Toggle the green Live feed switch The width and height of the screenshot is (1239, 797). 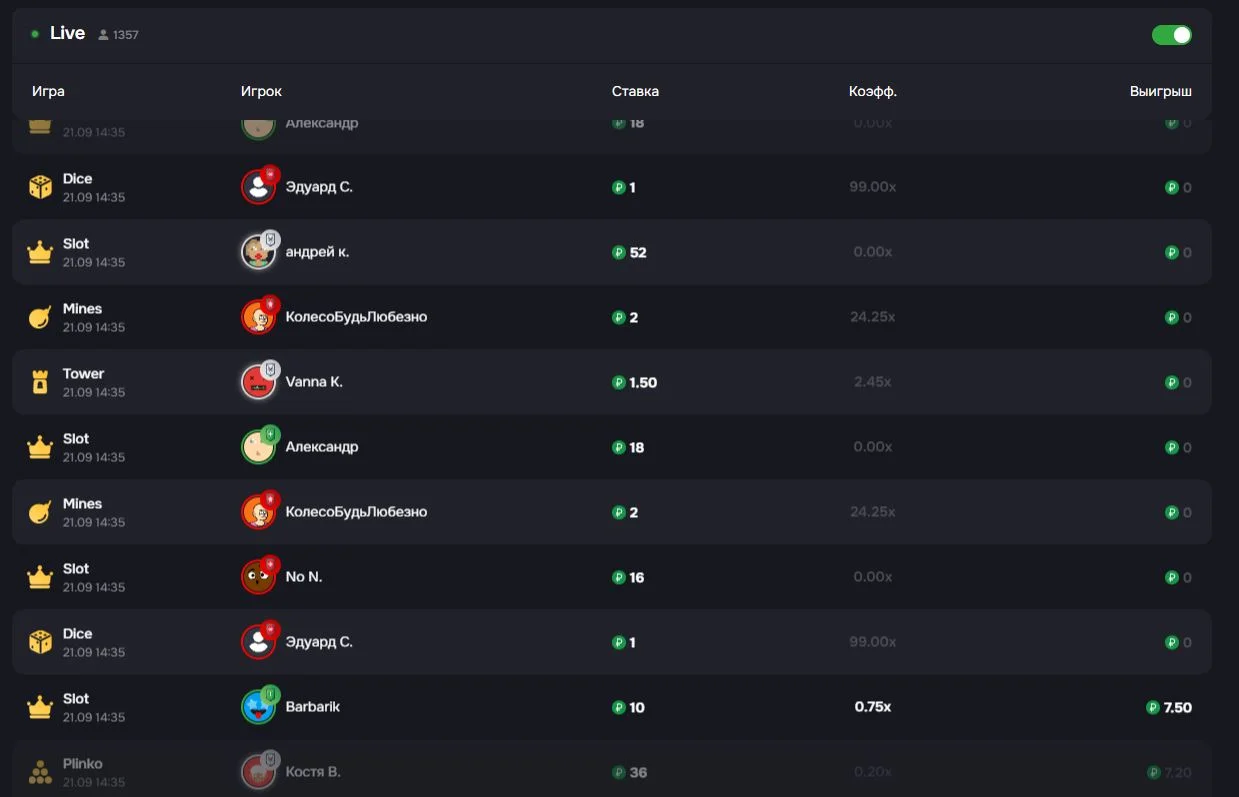pos(1171,35)
